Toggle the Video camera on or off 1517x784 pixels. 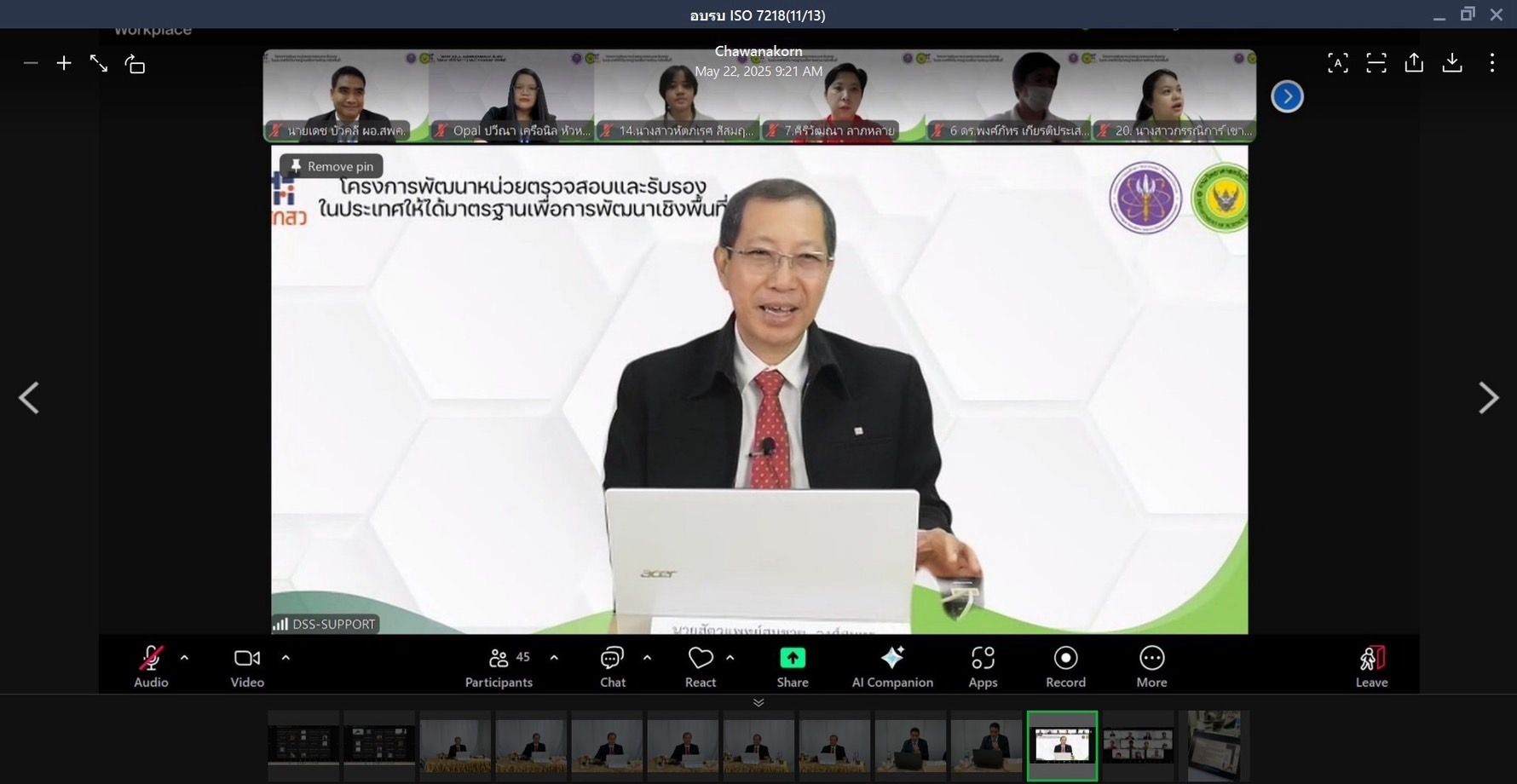247,666
